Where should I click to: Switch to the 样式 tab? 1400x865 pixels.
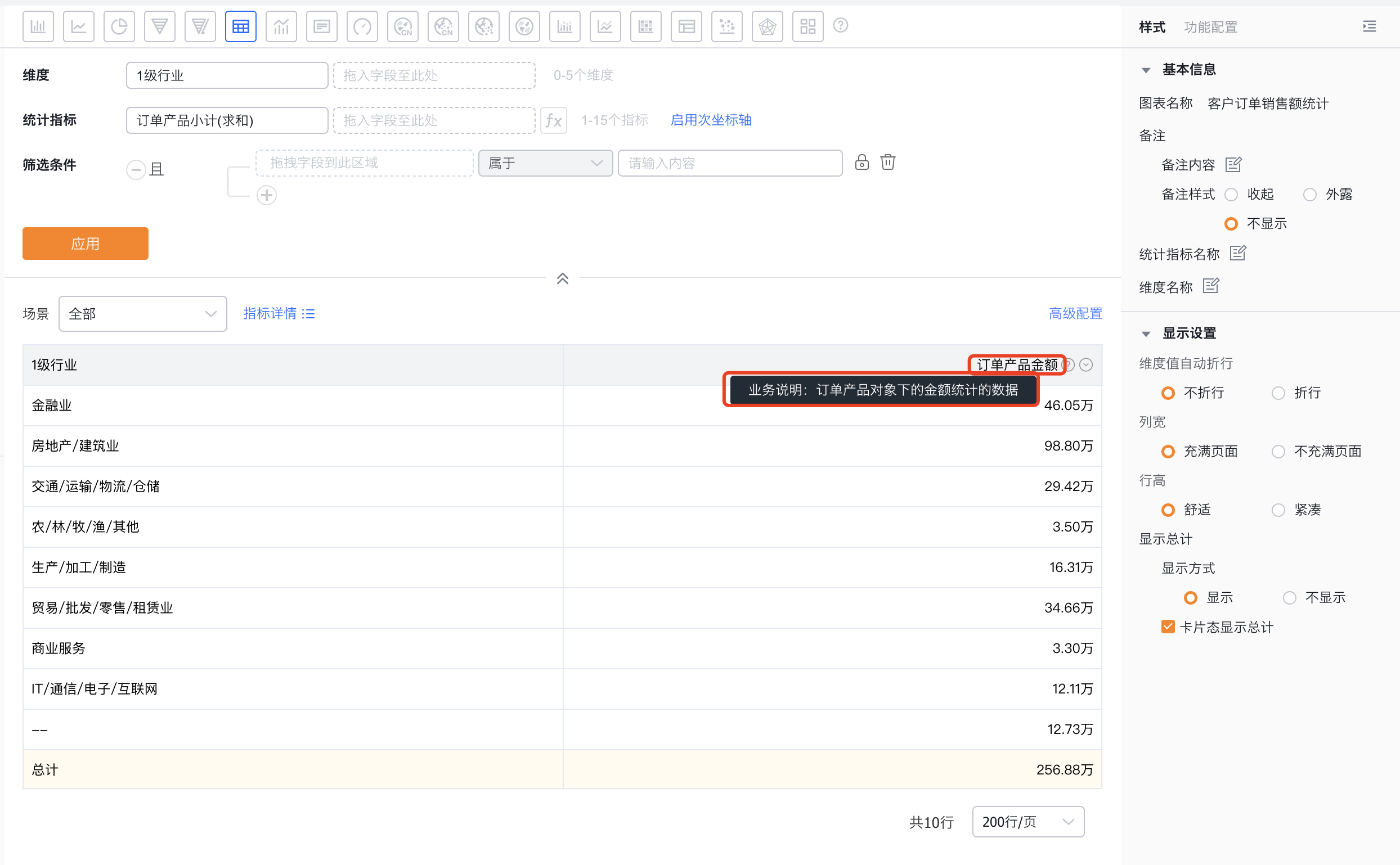tap(1152, 27)
